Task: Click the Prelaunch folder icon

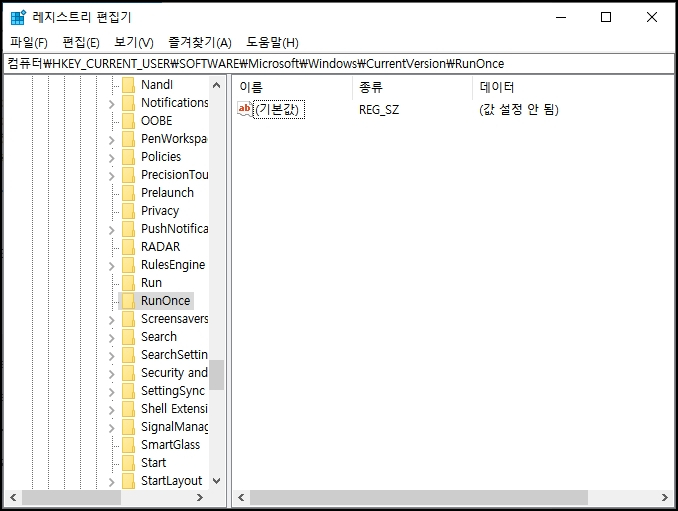Action: [x=128, y=193]
